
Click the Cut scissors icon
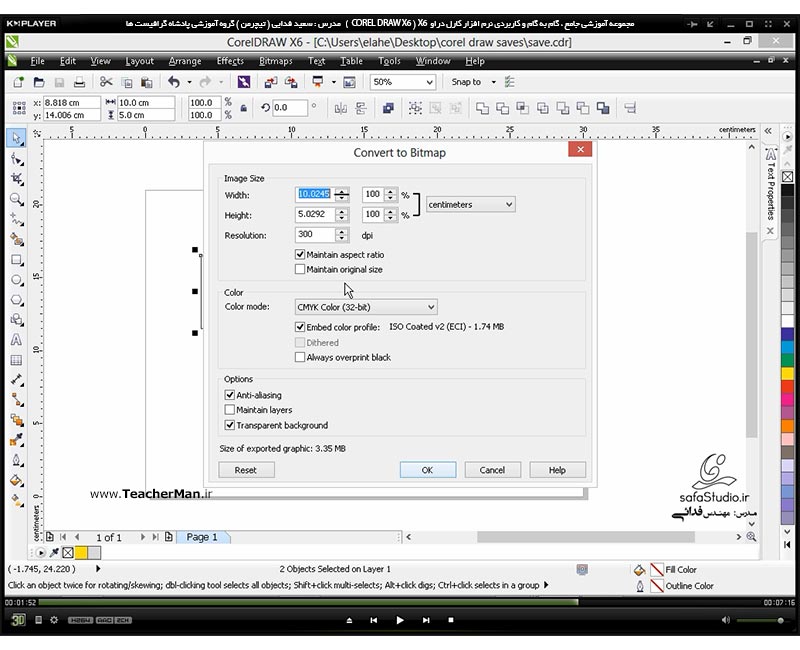(x=106, y=82)
